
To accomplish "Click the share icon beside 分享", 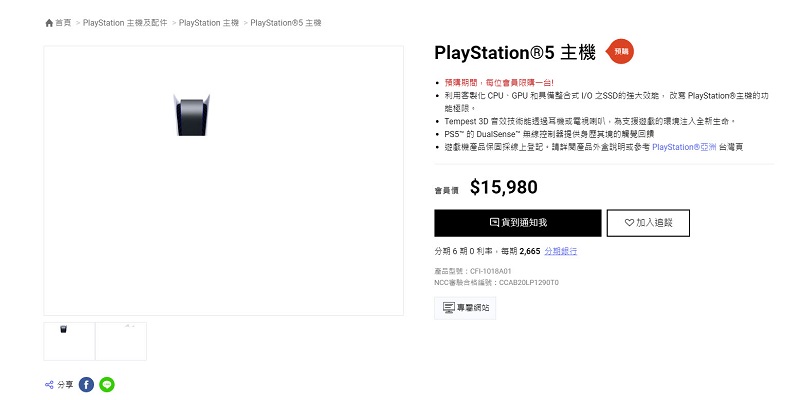I will pos(49,384).
